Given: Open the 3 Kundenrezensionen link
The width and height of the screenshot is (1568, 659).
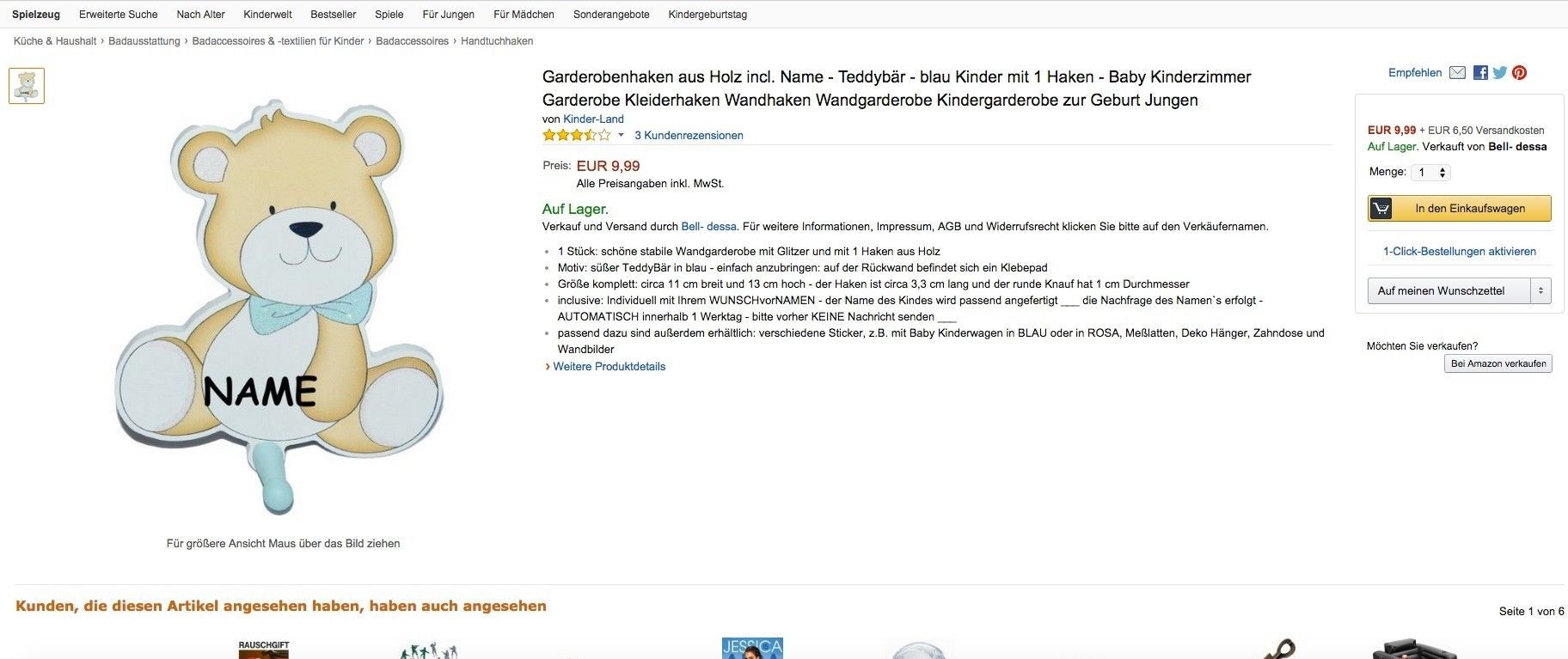Looking at the screenshot, I should (689, 135).
